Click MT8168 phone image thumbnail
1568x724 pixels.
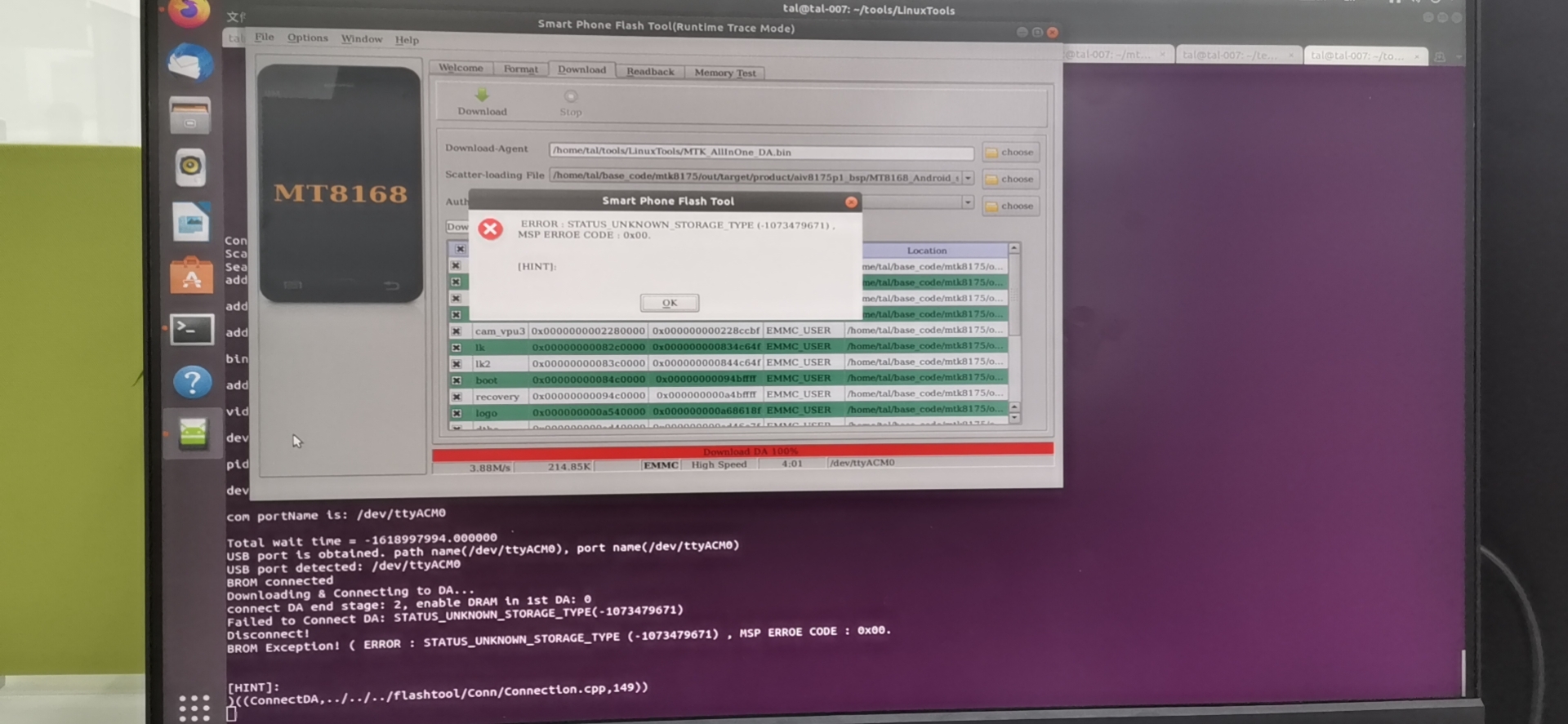(341, 184)
